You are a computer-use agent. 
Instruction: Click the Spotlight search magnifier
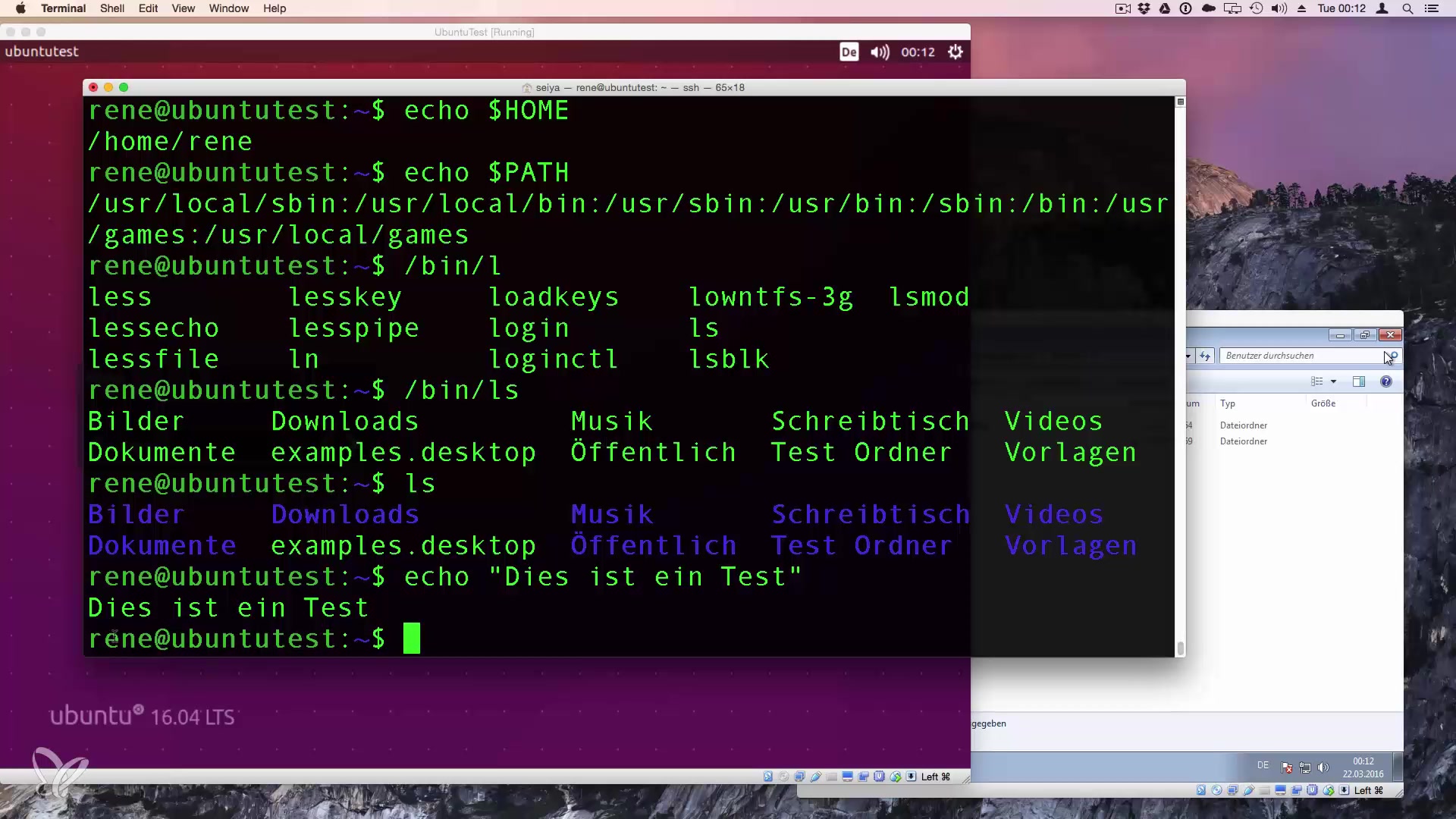pos(1407,8)
